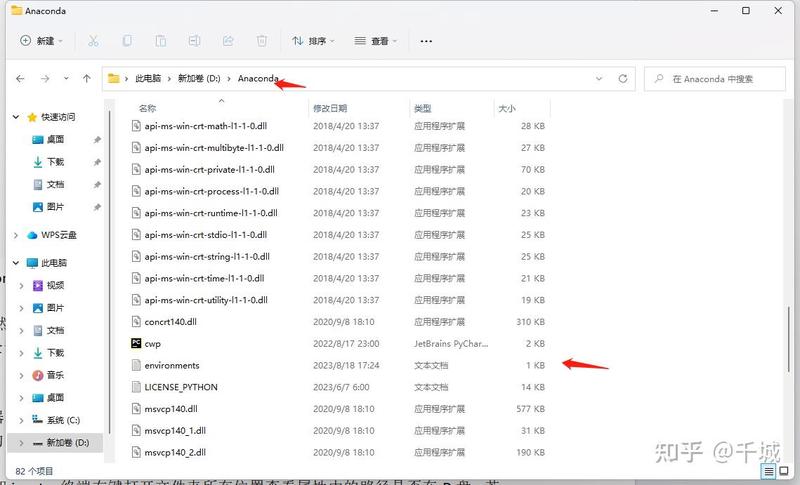
Task: Click the Cut scissors icon
Action: [x=93, y=41]
